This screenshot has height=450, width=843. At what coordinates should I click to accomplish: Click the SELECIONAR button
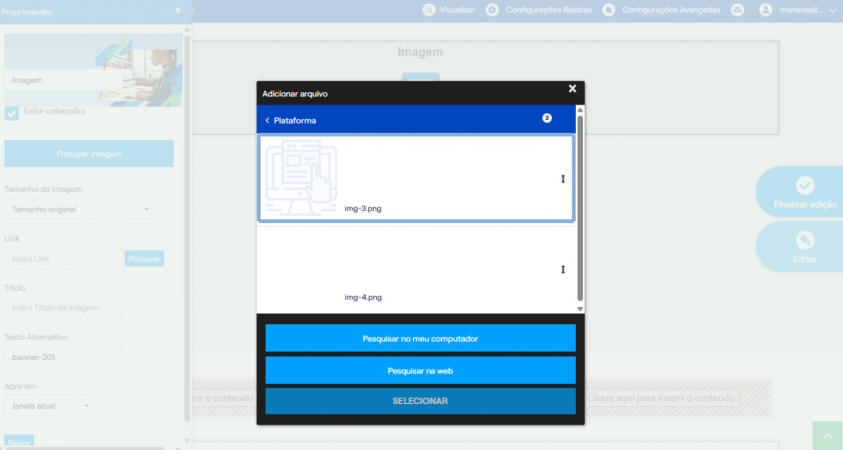click(420, 401)
